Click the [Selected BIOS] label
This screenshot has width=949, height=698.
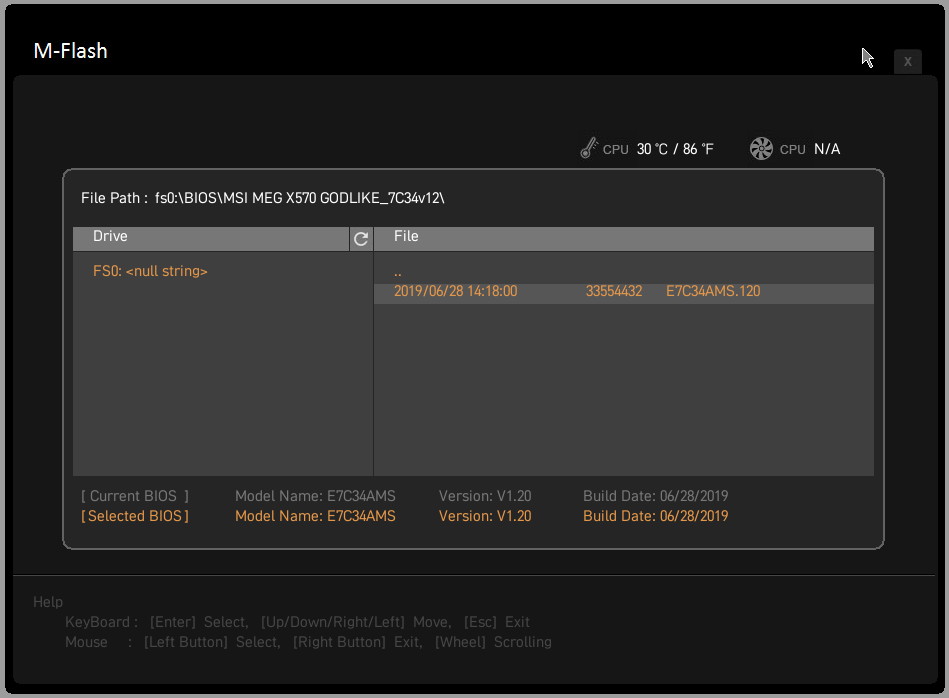point(135,516)
